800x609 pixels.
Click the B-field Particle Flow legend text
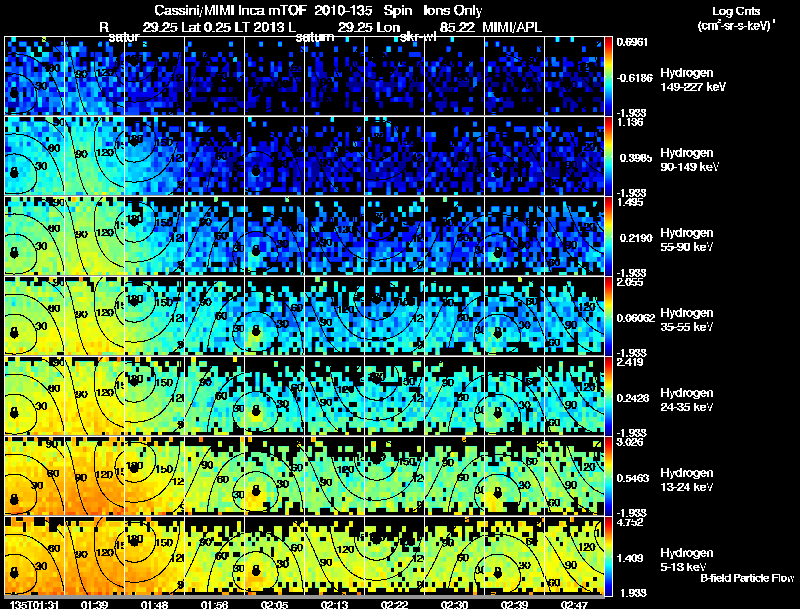tap(747, 578)
